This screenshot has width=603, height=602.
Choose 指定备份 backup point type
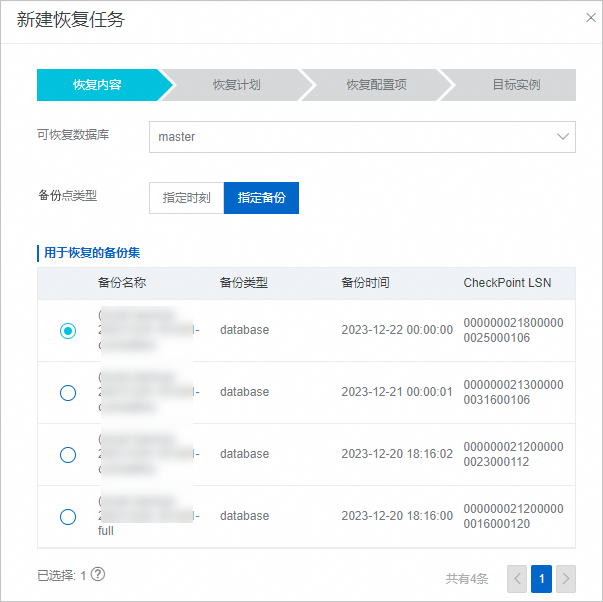tap(262, 198)
